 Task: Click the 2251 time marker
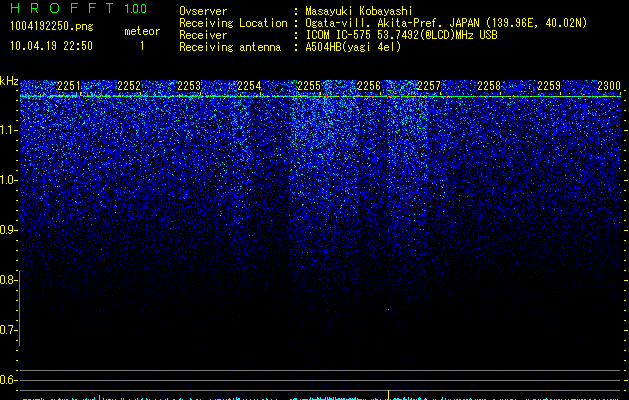(x=69, y=86)
